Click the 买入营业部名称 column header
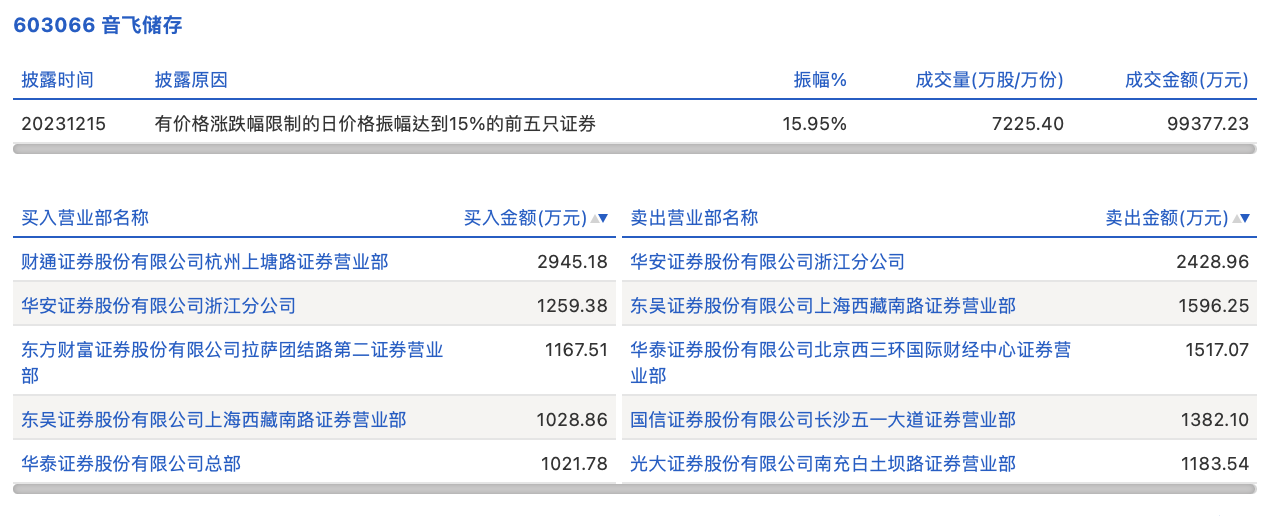Screen dimensions: 1270x516 point(85,218)
